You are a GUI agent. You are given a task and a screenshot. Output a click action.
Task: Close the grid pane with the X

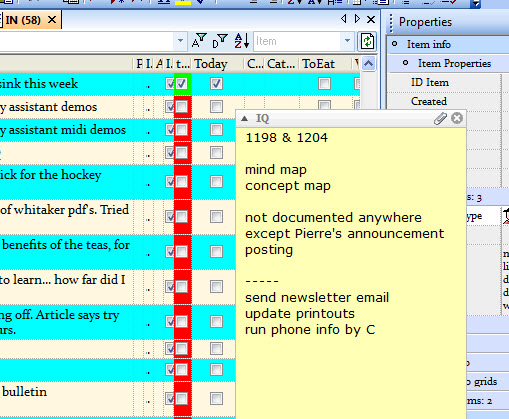[x=371, y=20]
